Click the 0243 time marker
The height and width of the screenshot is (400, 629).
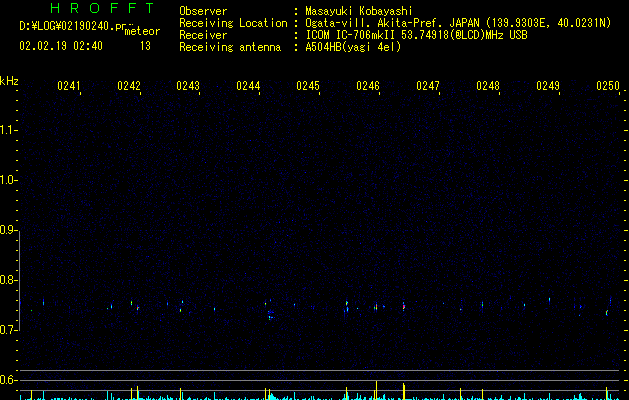click(188, 85)
